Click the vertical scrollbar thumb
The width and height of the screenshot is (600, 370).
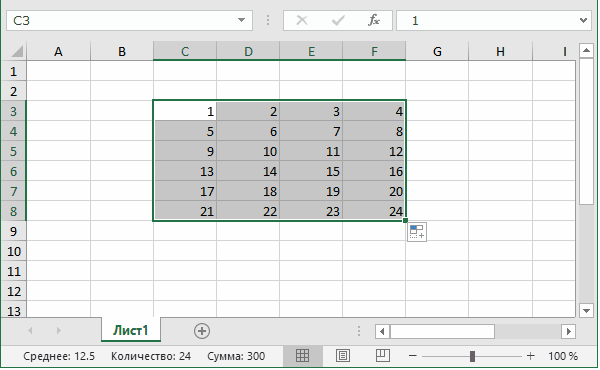point(586,131)
